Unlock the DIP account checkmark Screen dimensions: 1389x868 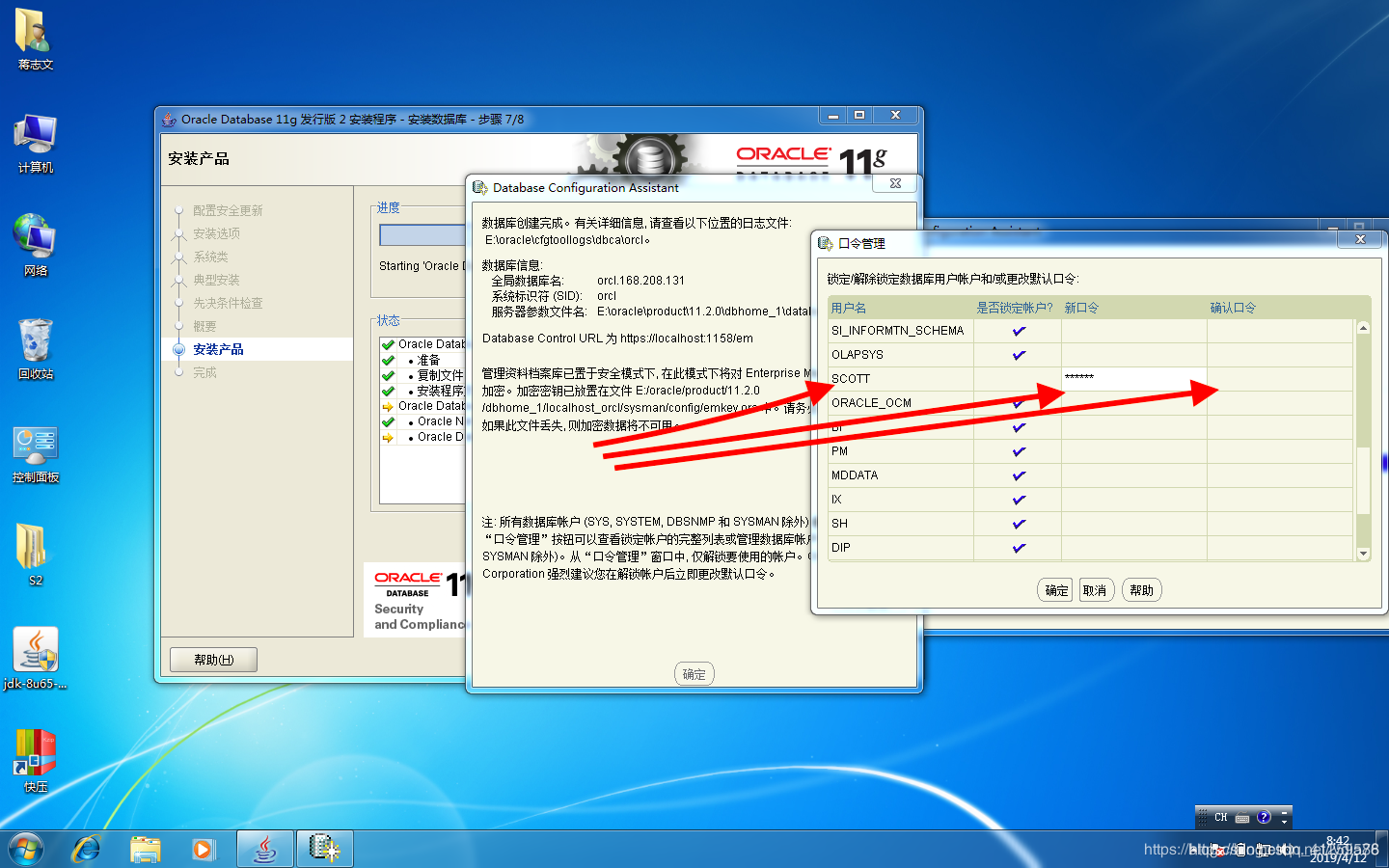pyautogui.click(x=1018, y=548)
